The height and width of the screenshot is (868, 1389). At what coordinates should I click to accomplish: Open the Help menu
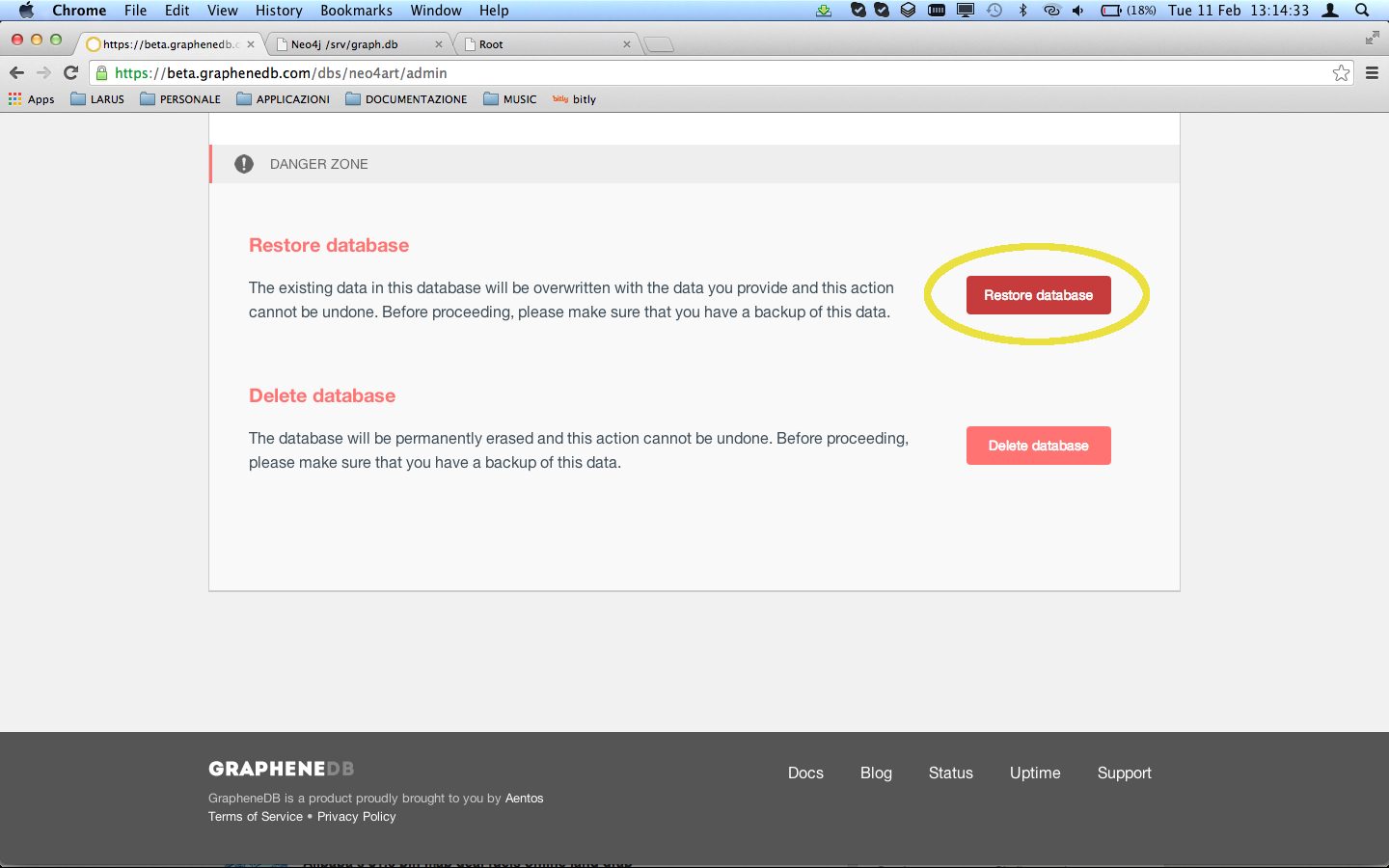pyautogui.click(x=494, y=11)
